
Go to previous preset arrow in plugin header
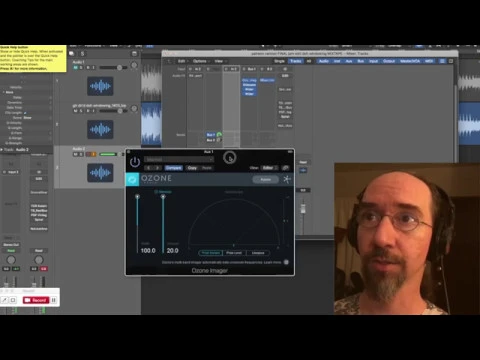(149, 168)
